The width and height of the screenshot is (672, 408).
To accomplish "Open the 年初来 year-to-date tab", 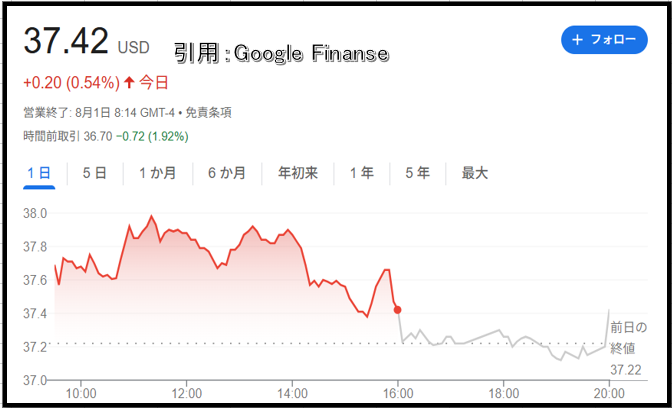I will (x=298, y=173).
